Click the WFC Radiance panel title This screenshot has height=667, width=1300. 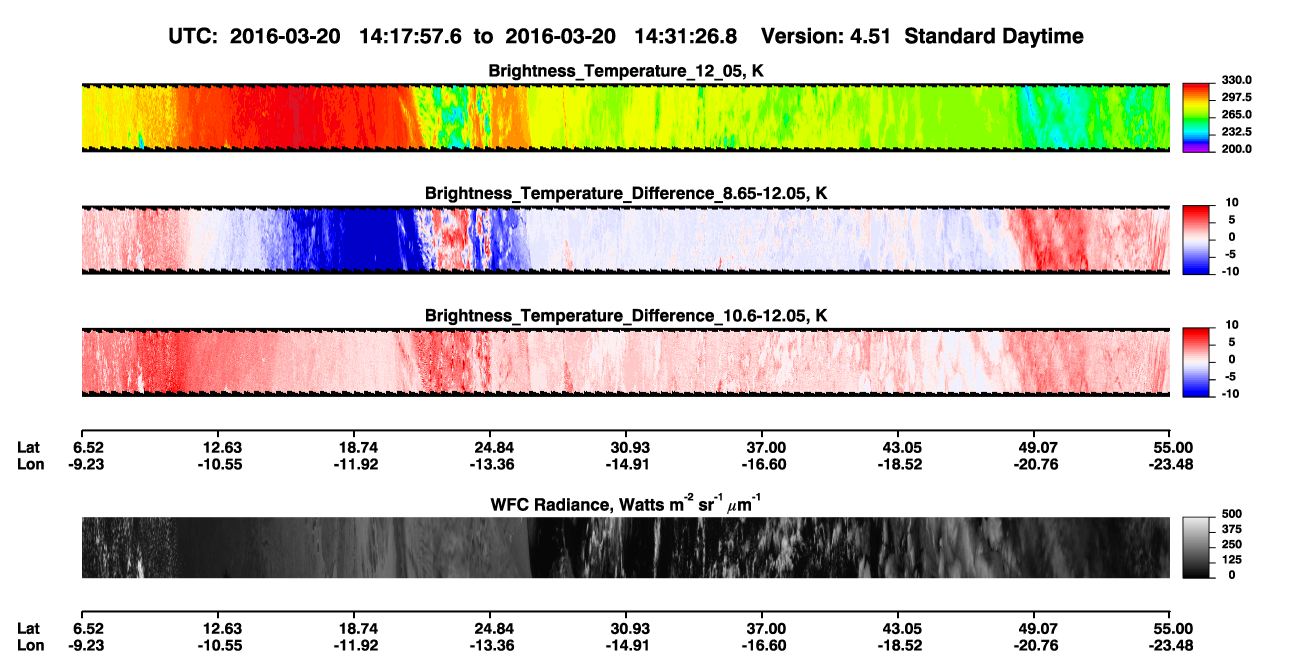coord(625,504)
